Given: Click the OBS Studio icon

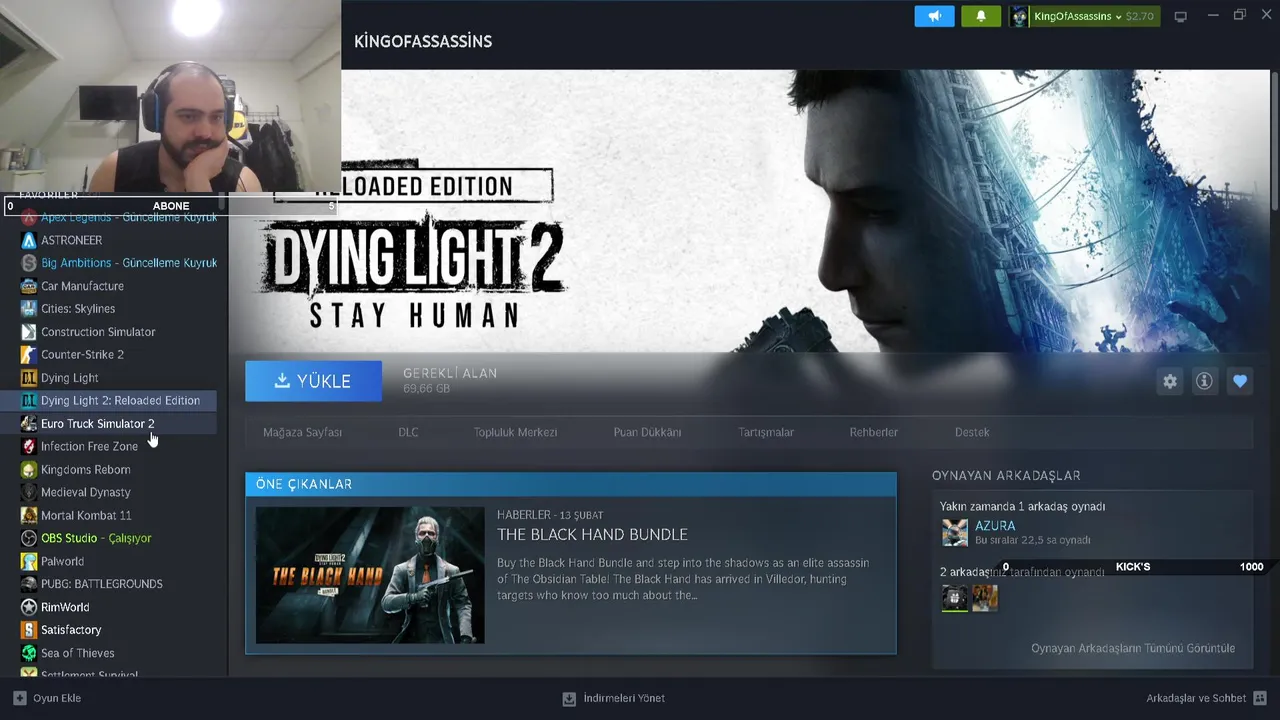Looking at the screenshot, I should click(x=29, y=539).
